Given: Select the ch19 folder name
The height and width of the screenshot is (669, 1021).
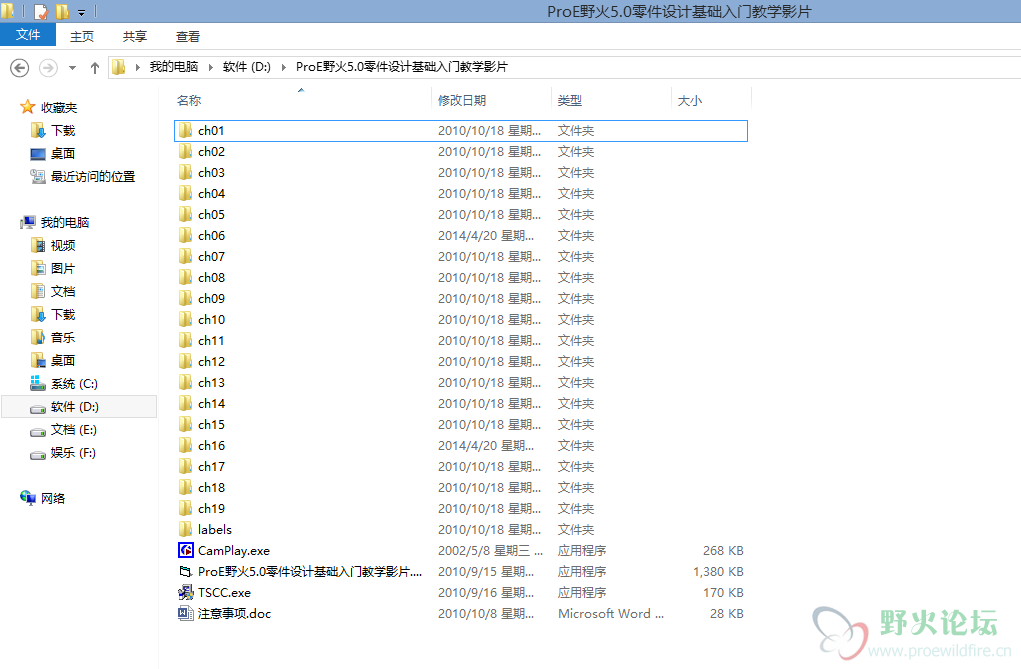Looking at the screenshot, I should 212,508.
